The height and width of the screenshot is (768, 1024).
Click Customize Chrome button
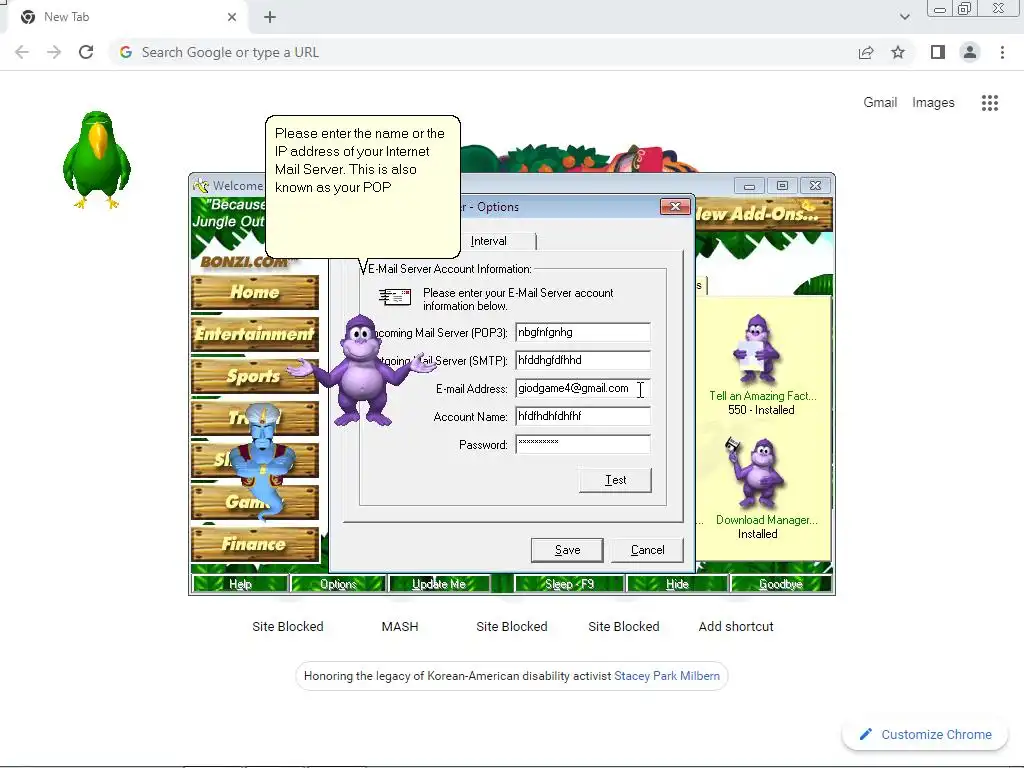point(926,734)
